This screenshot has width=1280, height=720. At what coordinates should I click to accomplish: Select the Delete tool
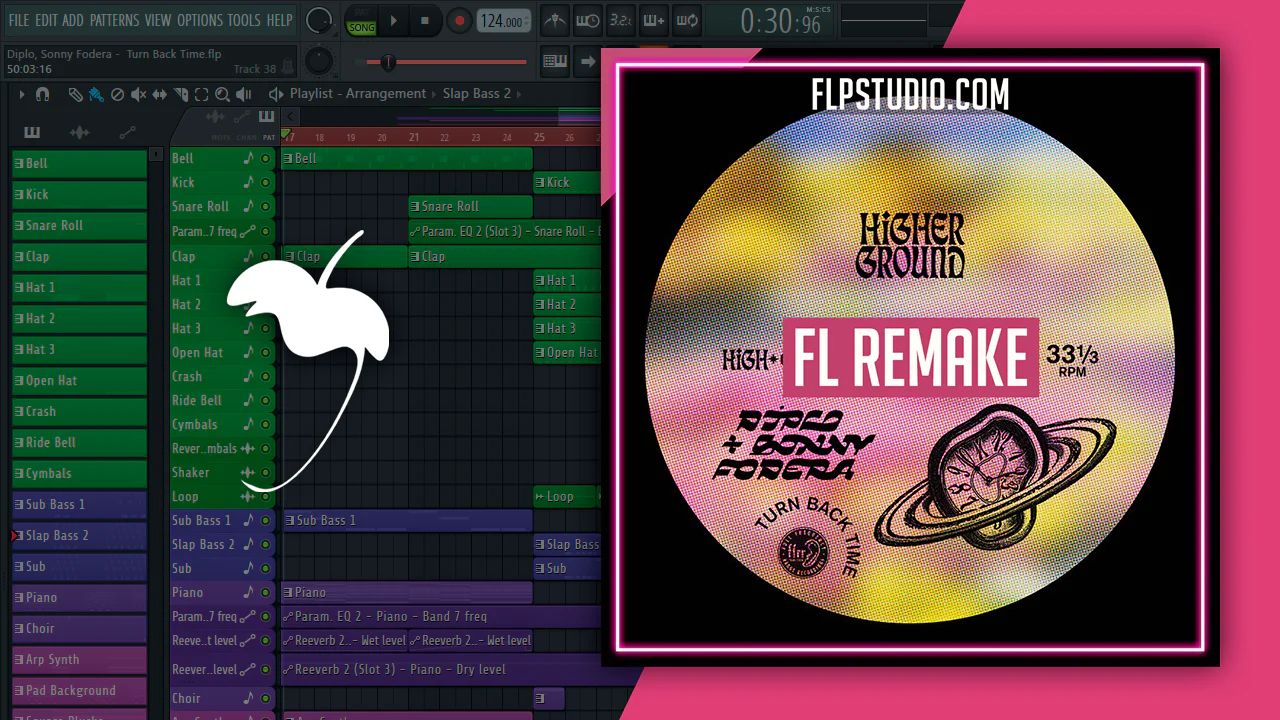[x=117, y=94]
